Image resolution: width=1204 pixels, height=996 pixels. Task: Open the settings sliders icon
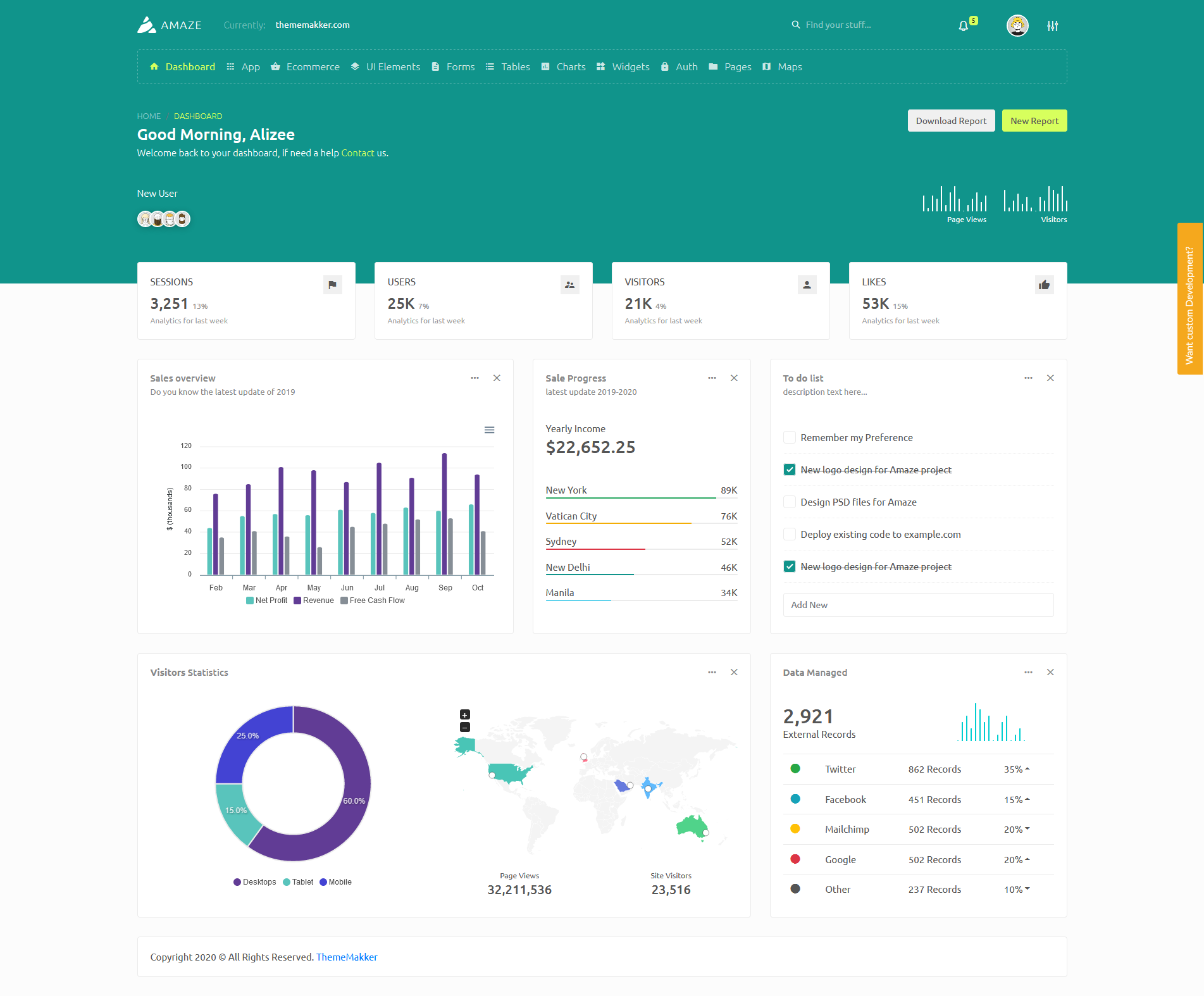point(1052,26)
